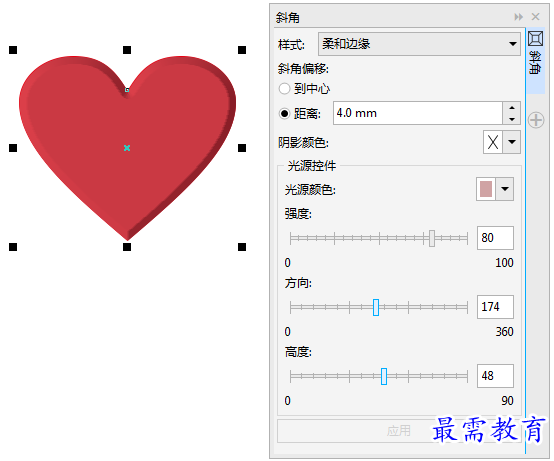
Task: Click the 阴影颜色 no-color swatch
Action: point(493,142)
